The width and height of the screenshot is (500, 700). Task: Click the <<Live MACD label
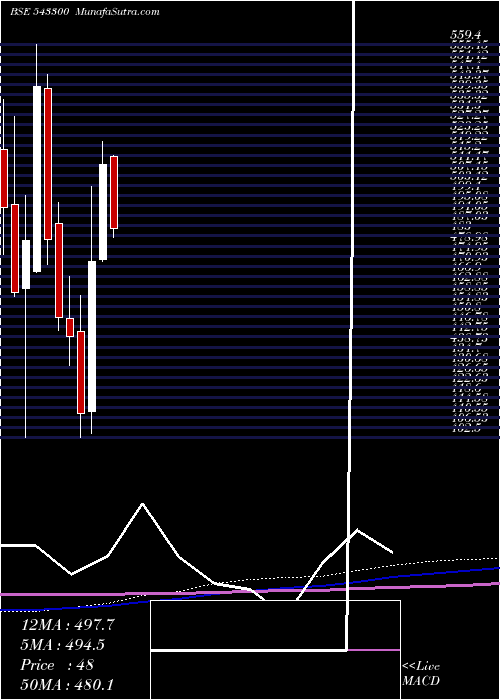(x=421, y=674)
